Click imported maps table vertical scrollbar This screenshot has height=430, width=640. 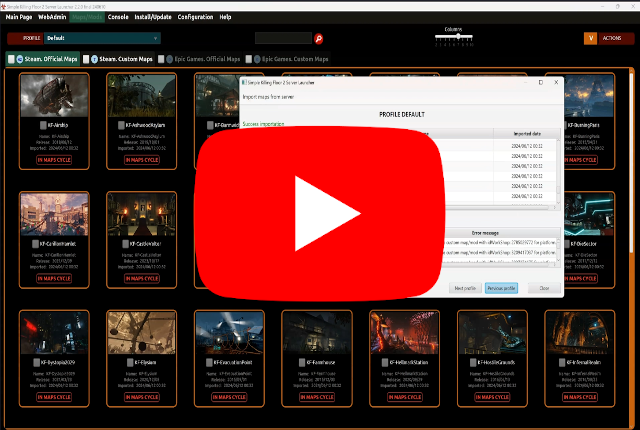[x=558, y=171]
